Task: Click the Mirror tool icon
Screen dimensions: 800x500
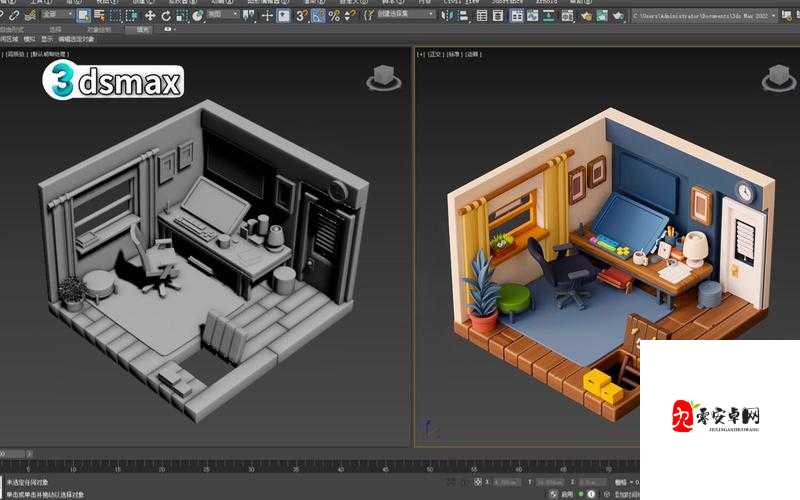Action: [447, 16]
